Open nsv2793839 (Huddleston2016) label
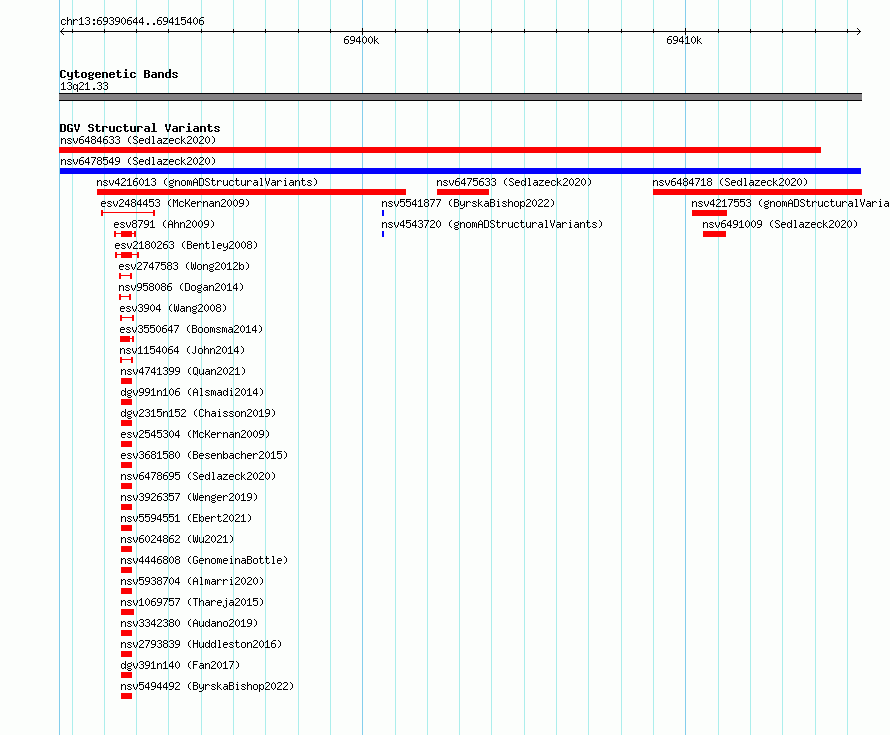This screenshot has width=890, height=735. [x=201, y=644]
